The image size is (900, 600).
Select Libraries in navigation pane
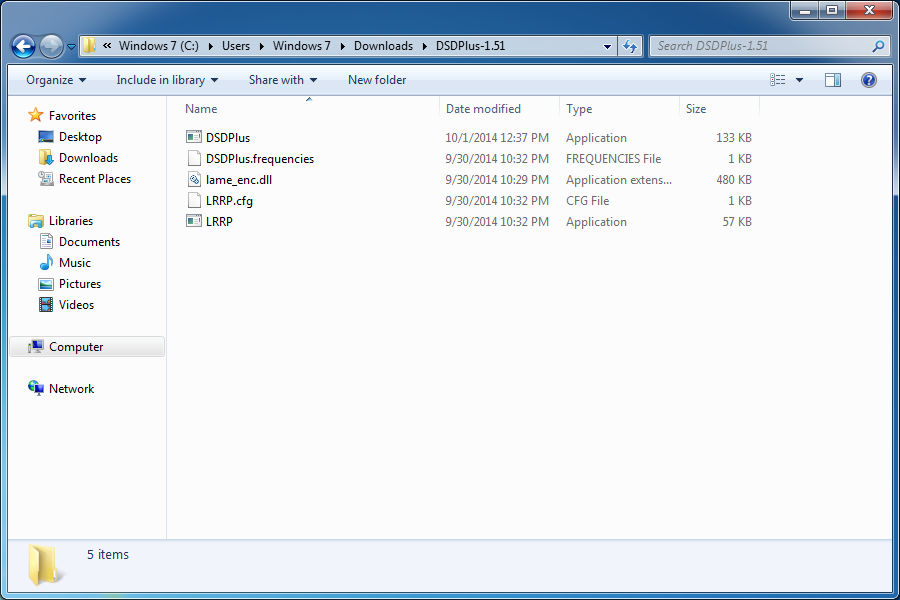pos(71,221)
